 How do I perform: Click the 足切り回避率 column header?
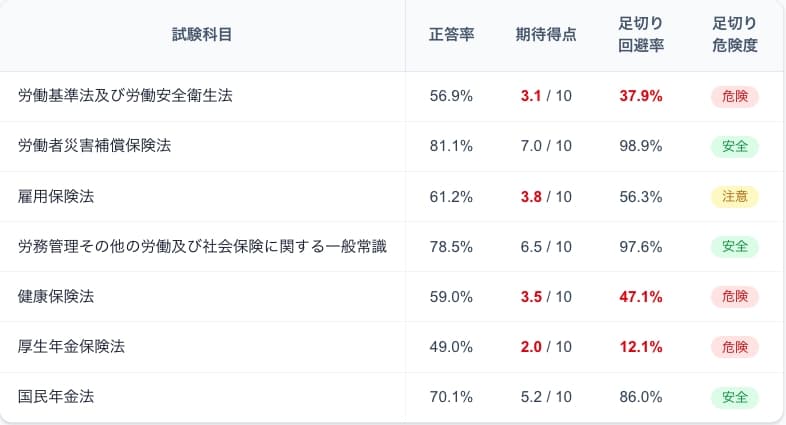(x=641, y=34)
